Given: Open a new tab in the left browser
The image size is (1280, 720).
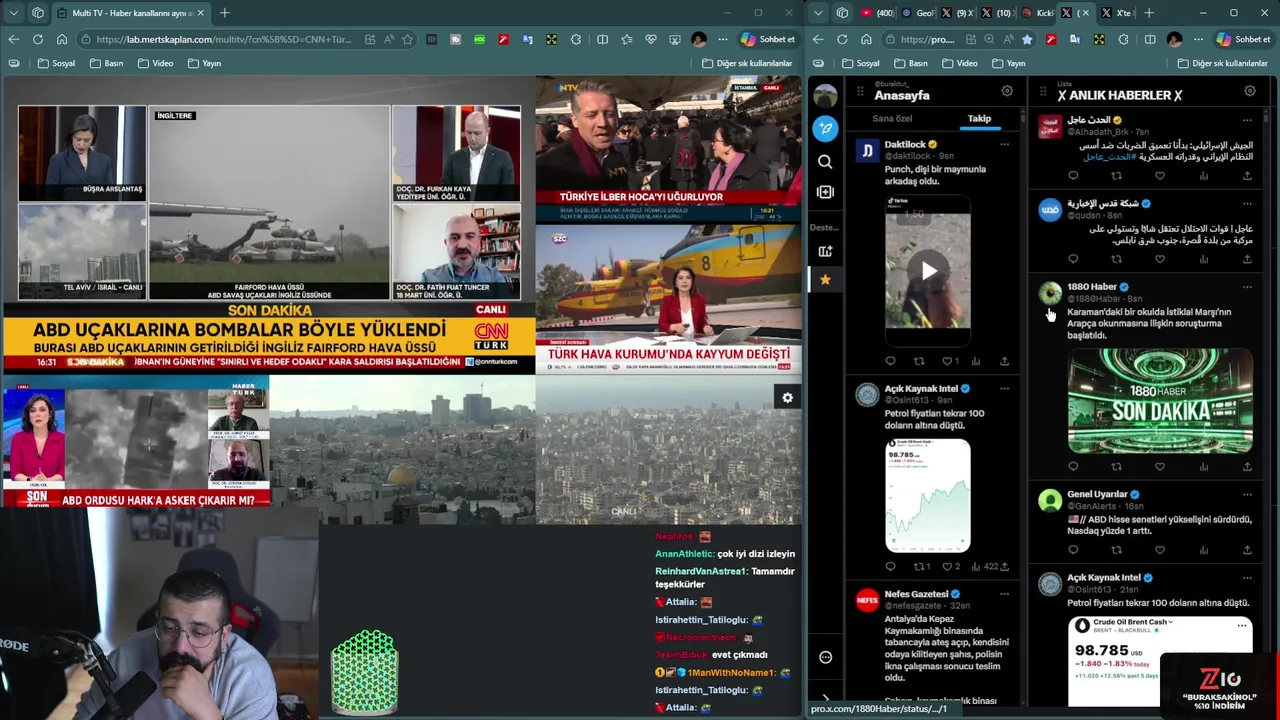Looking at the screenshot, I should click(x=224, y=13).
